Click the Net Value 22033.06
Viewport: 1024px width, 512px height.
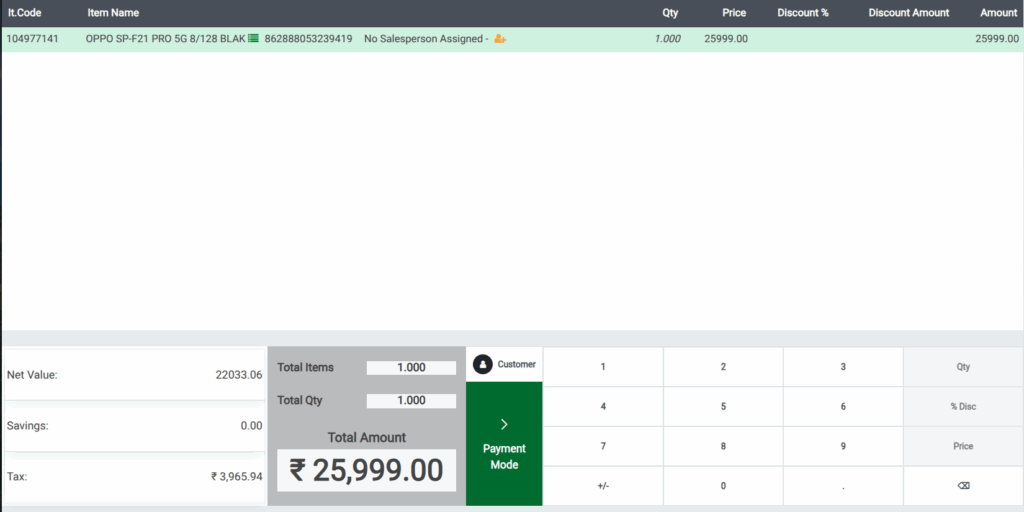click(238, 375)
